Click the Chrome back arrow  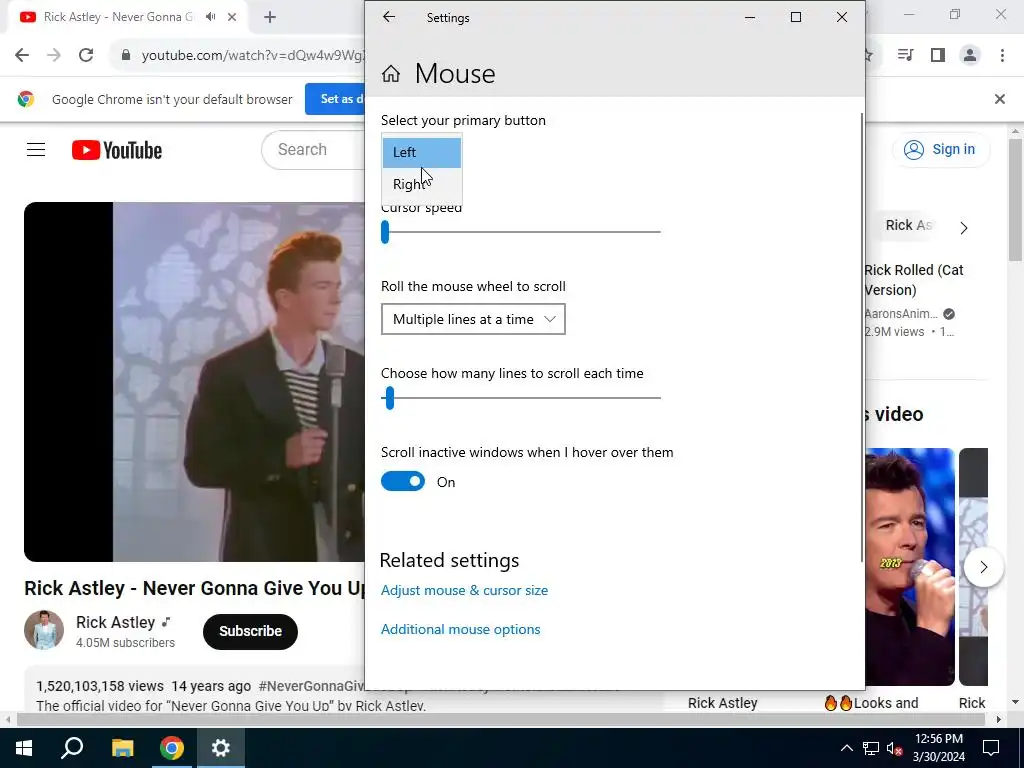point(22,56)
